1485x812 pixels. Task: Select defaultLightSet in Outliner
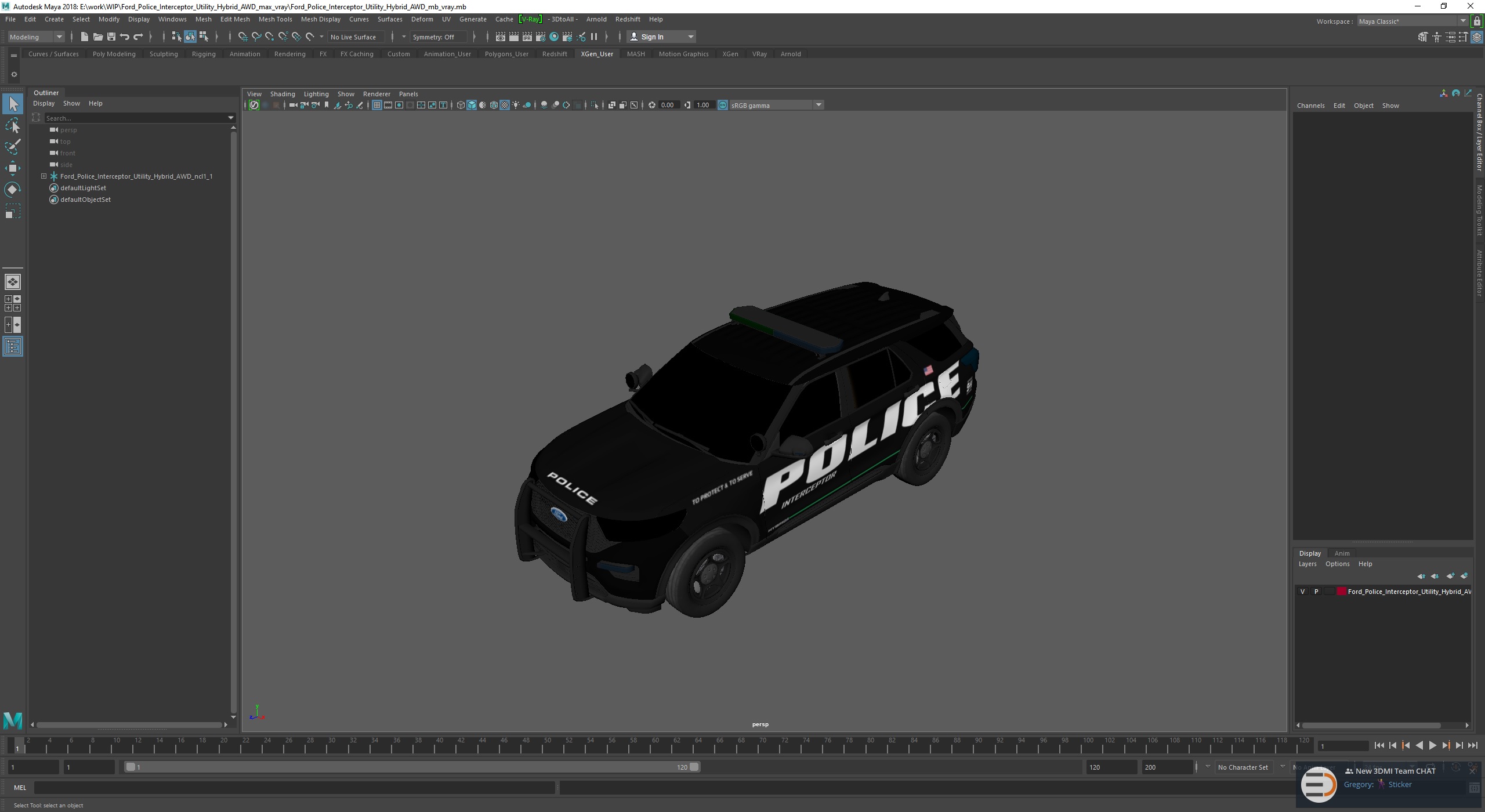click(x=83, y=188)
